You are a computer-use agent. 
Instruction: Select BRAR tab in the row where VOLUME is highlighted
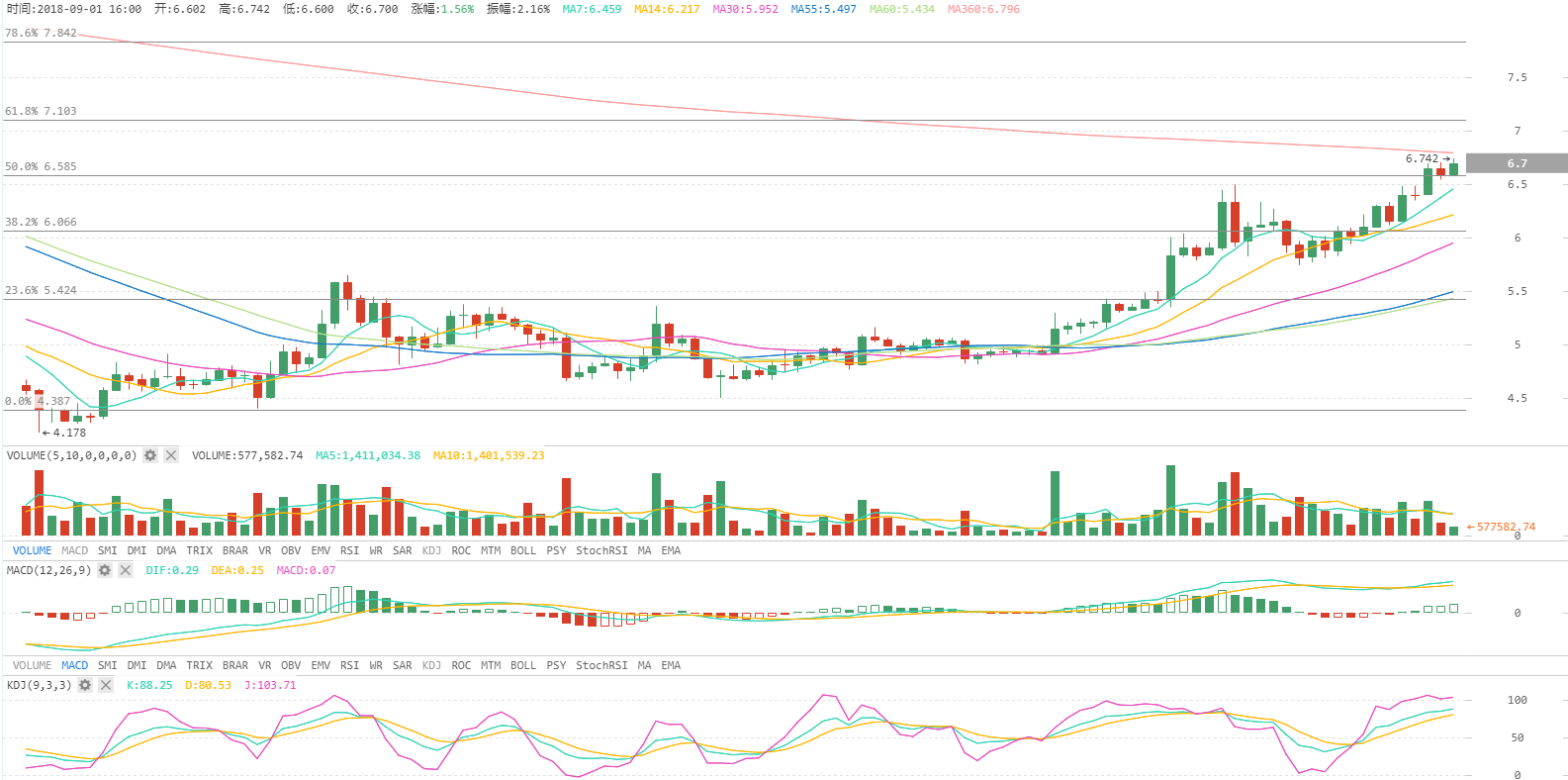235,550
